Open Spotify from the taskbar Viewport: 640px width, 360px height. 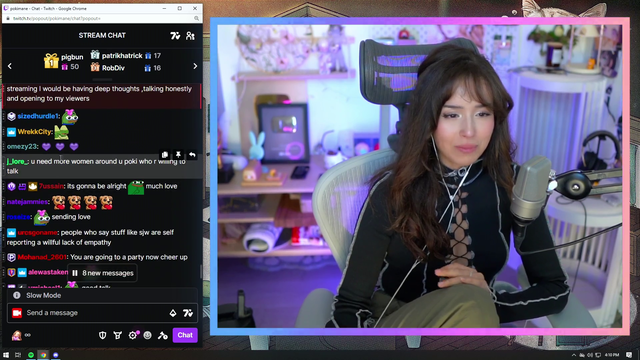(x=31, y=355)
